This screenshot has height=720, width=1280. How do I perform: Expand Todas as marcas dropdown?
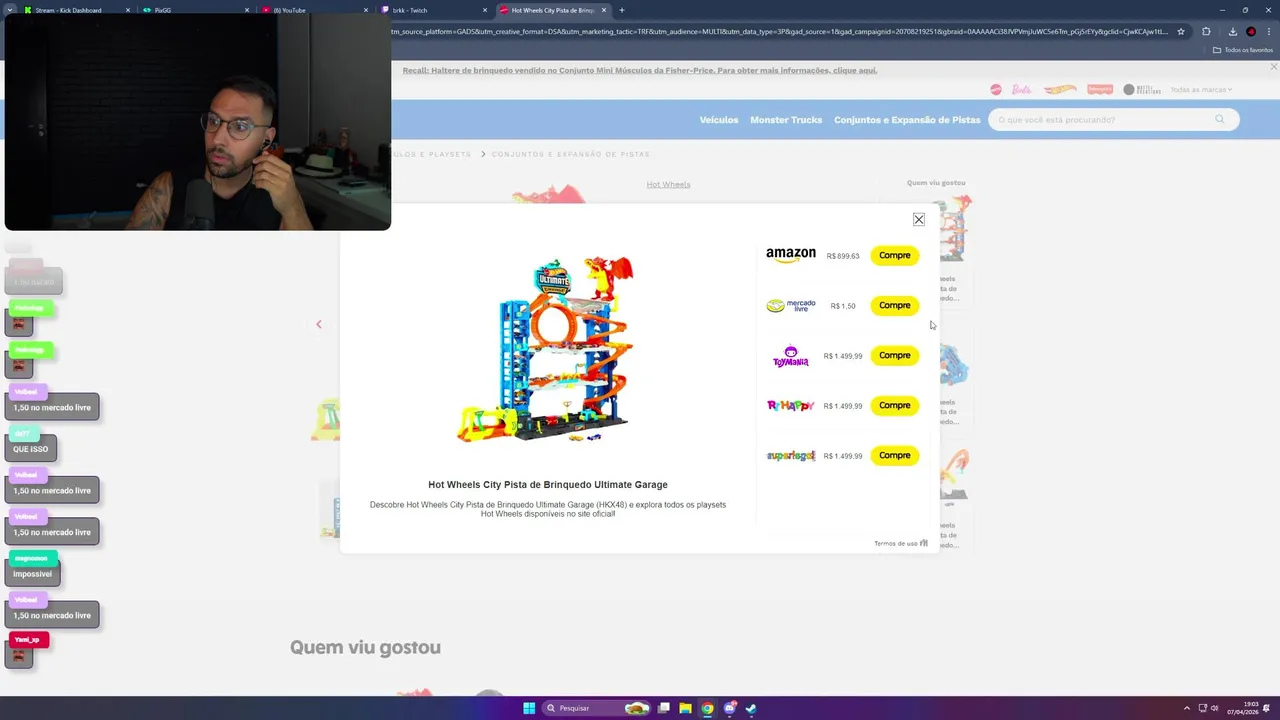1201,90
